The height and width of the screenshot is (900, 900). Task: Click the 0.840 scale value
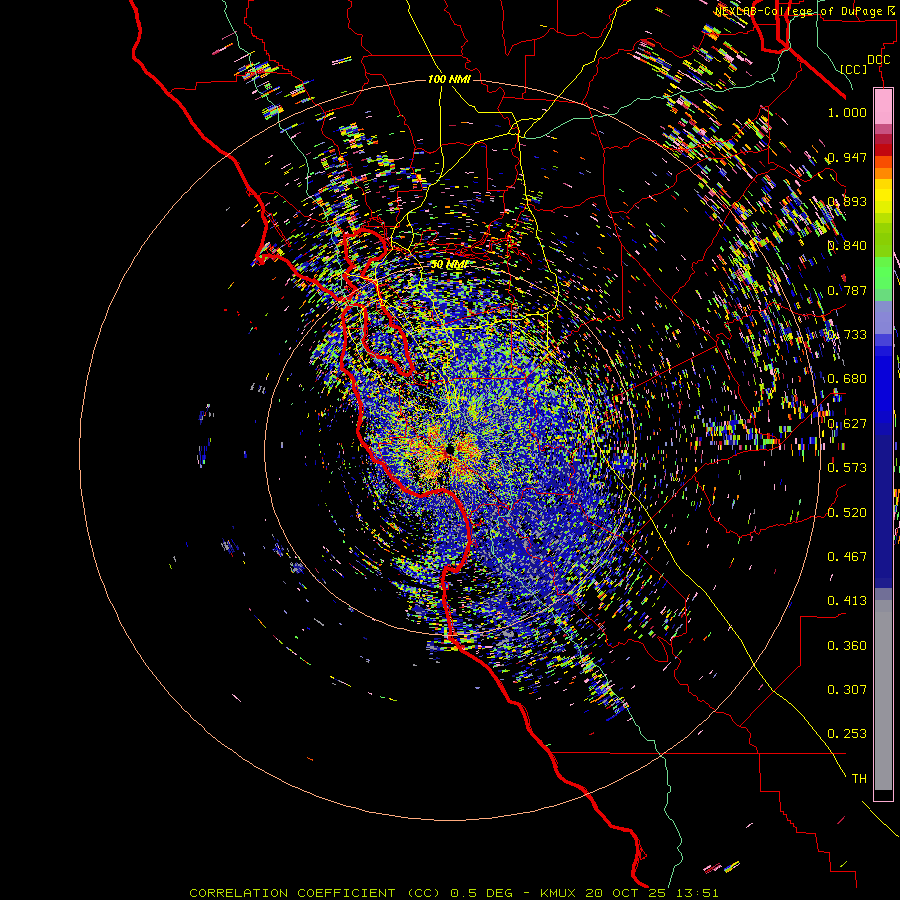[847, 246]
